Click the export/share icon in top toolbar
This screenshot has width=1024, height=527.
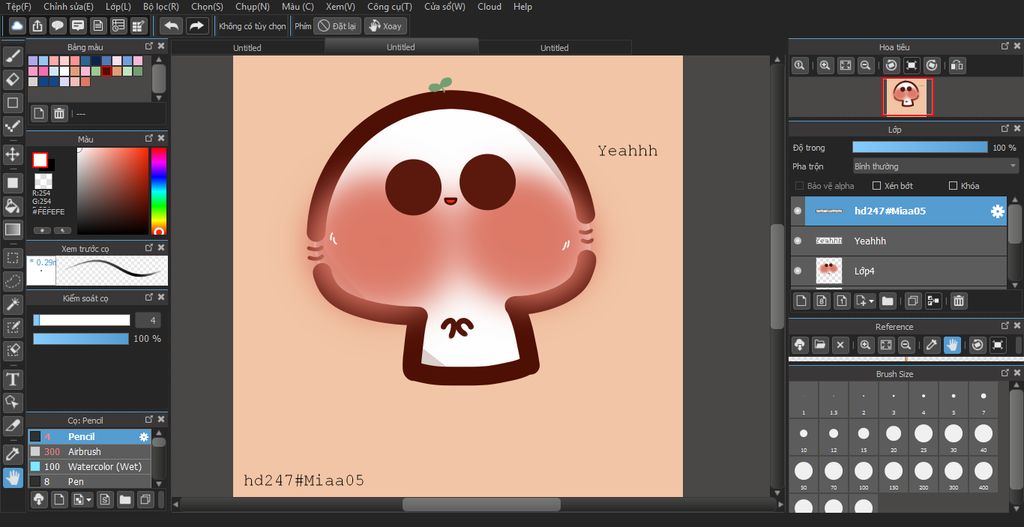(x=37, y=25)
